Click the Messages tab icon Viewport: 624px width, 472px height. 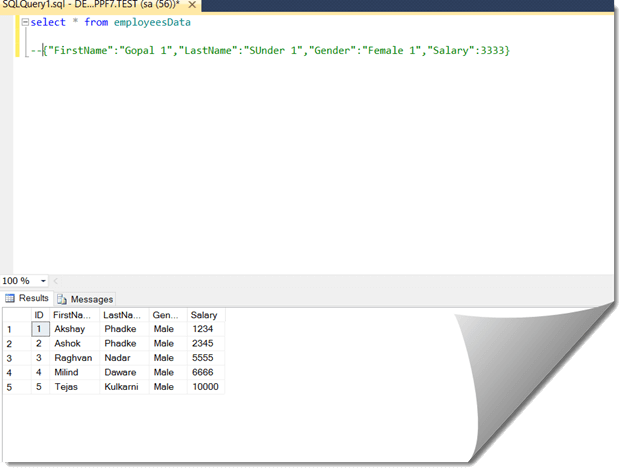[x=62, y=299]
